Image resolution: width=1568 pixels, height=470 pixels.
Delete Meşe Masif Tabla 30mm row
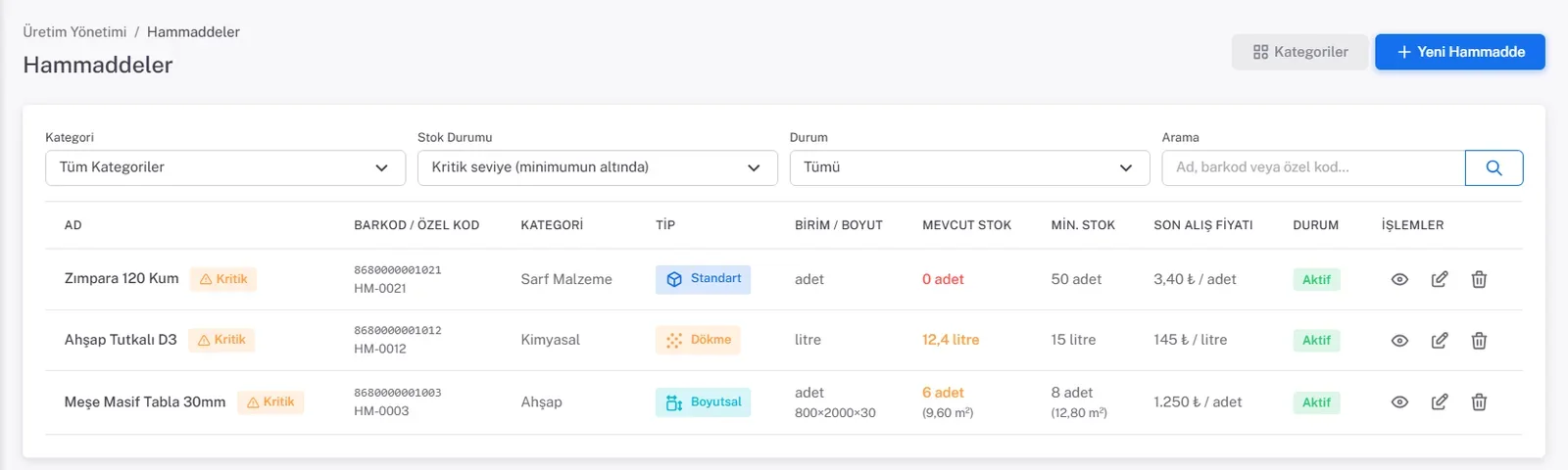[1479, 402]
